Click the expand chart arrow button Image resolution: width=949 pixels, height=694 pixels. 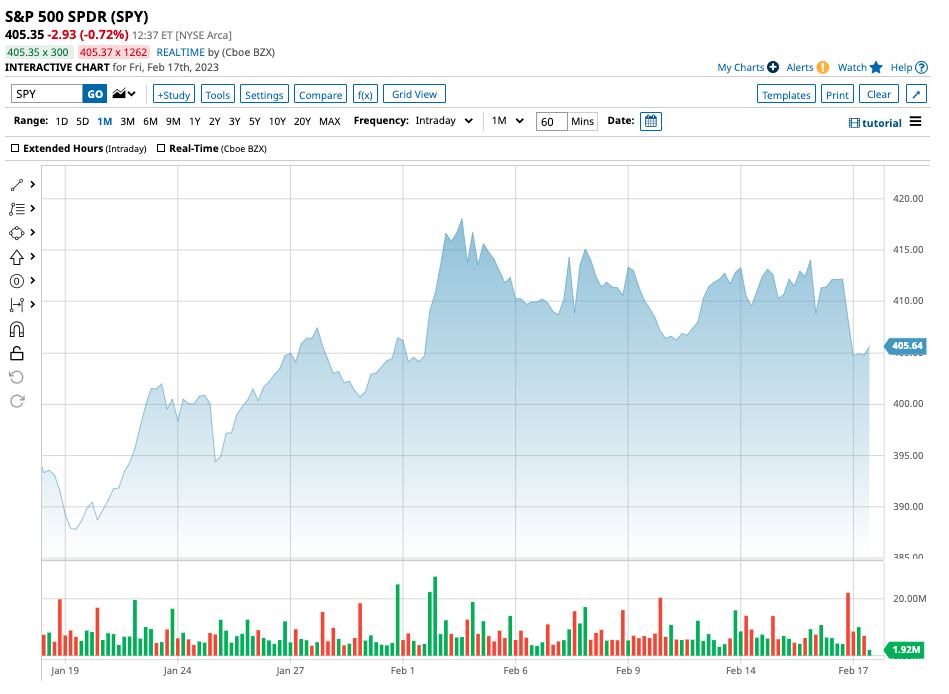click(916, 94)
